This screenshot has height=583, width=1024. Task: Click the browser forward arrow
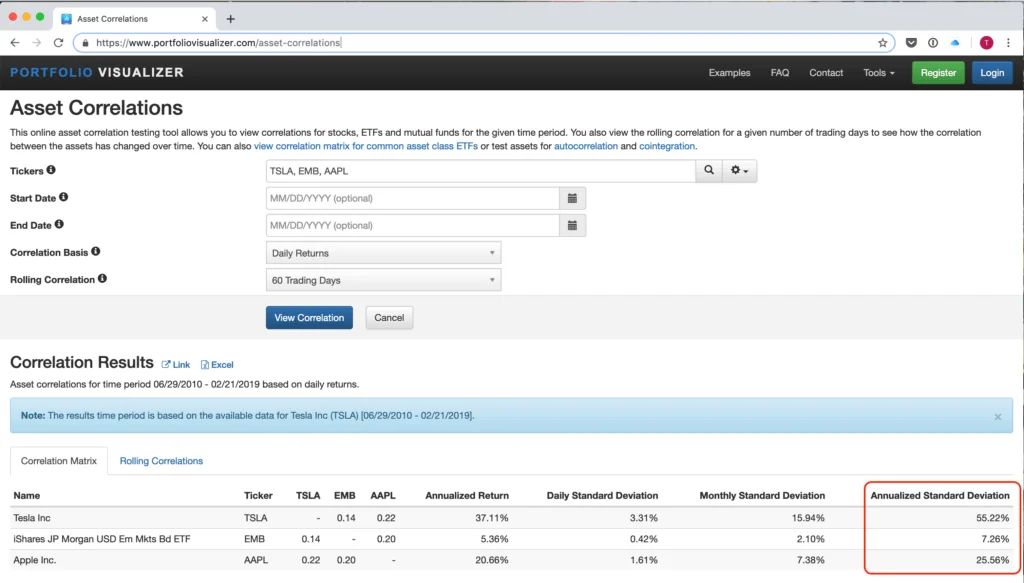click(37, 42)
